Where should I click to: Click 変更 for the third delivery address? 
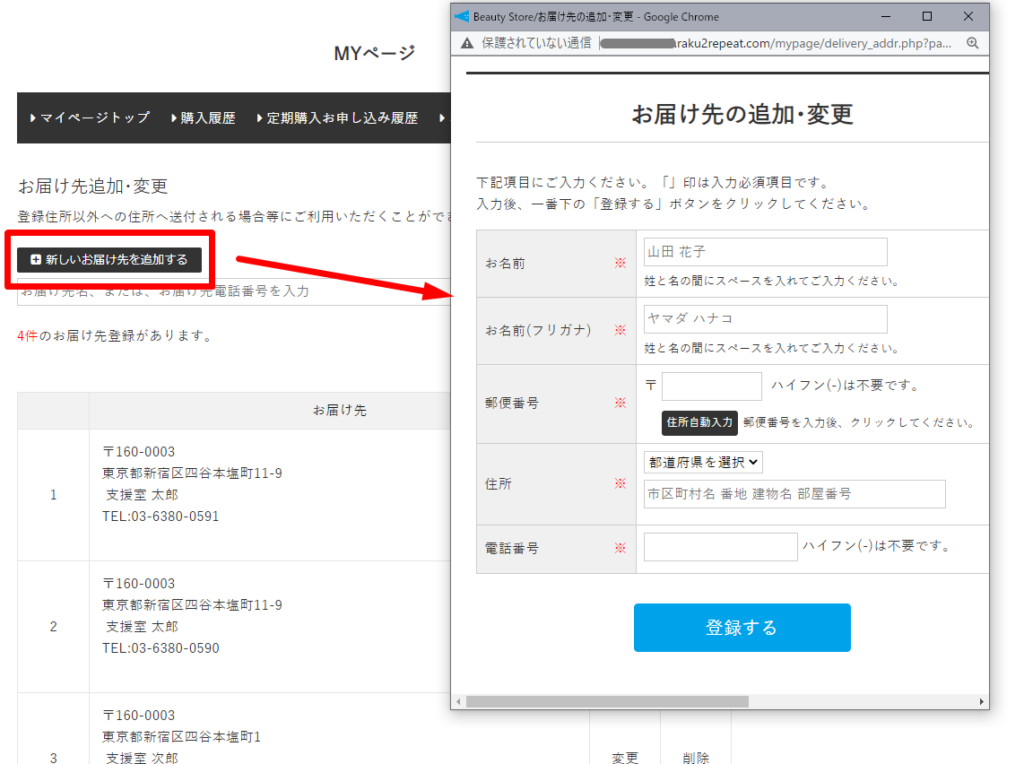pos(625,758)
